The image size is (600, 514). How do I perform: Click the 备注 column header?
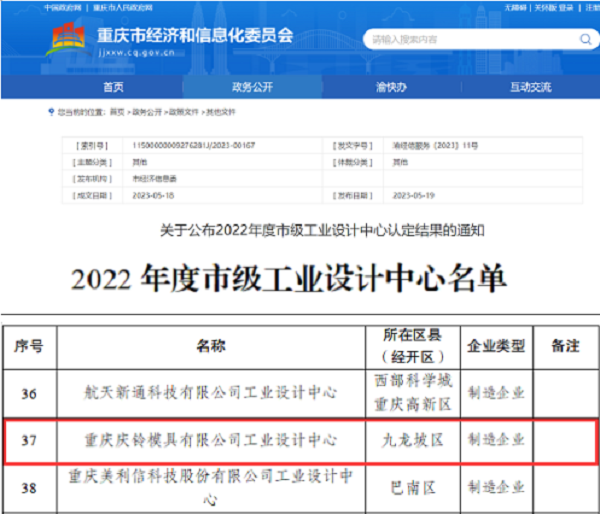click(x=565, y=346)
